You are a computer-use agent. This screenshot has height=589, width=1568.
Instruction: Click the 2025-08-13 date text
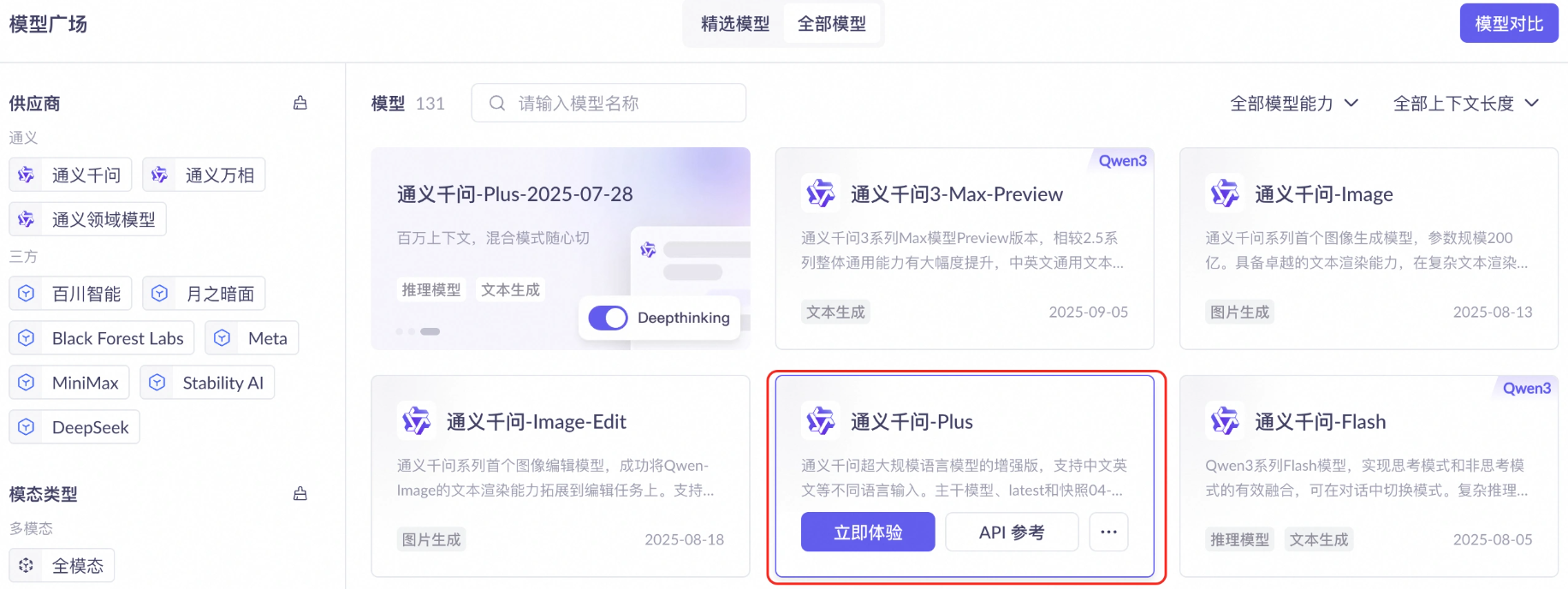[1493, 312]
